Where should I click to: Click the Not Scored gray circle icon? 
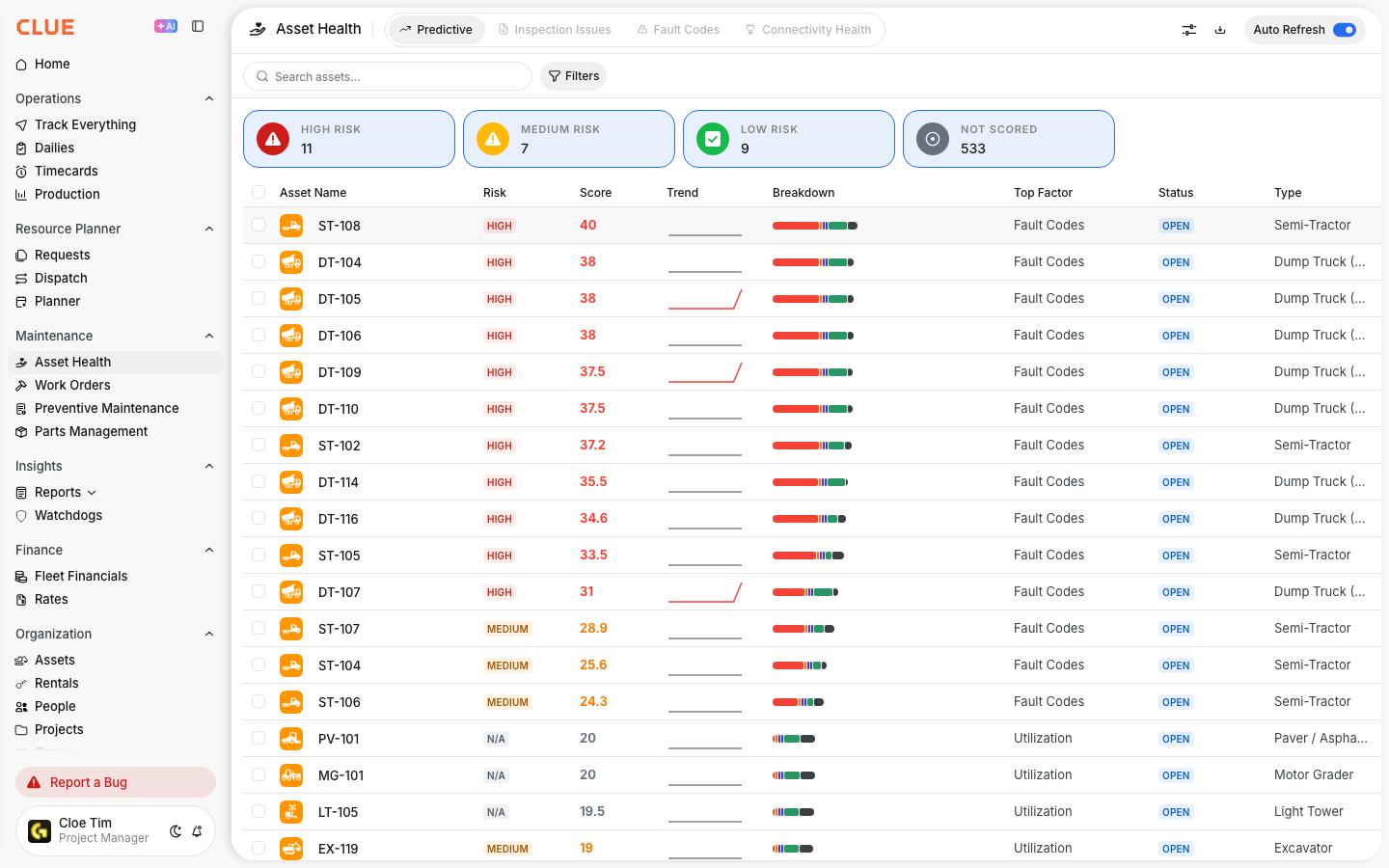coord(933,139)
